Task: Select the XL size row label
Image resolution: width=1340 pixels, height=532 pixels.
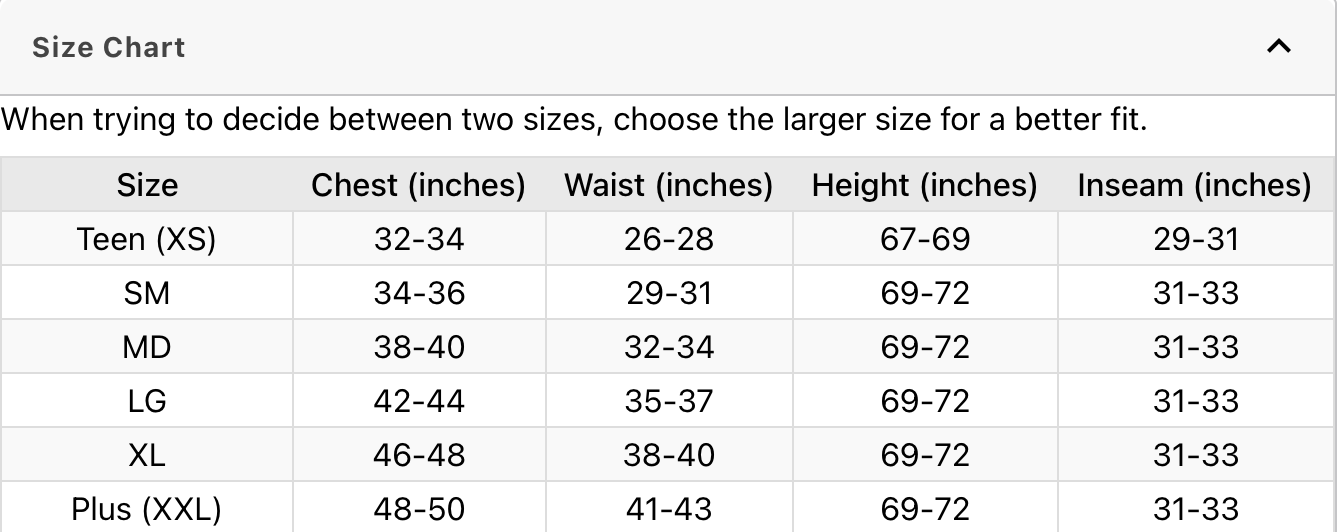Action: pyautogui.click(x=147, y=455)
